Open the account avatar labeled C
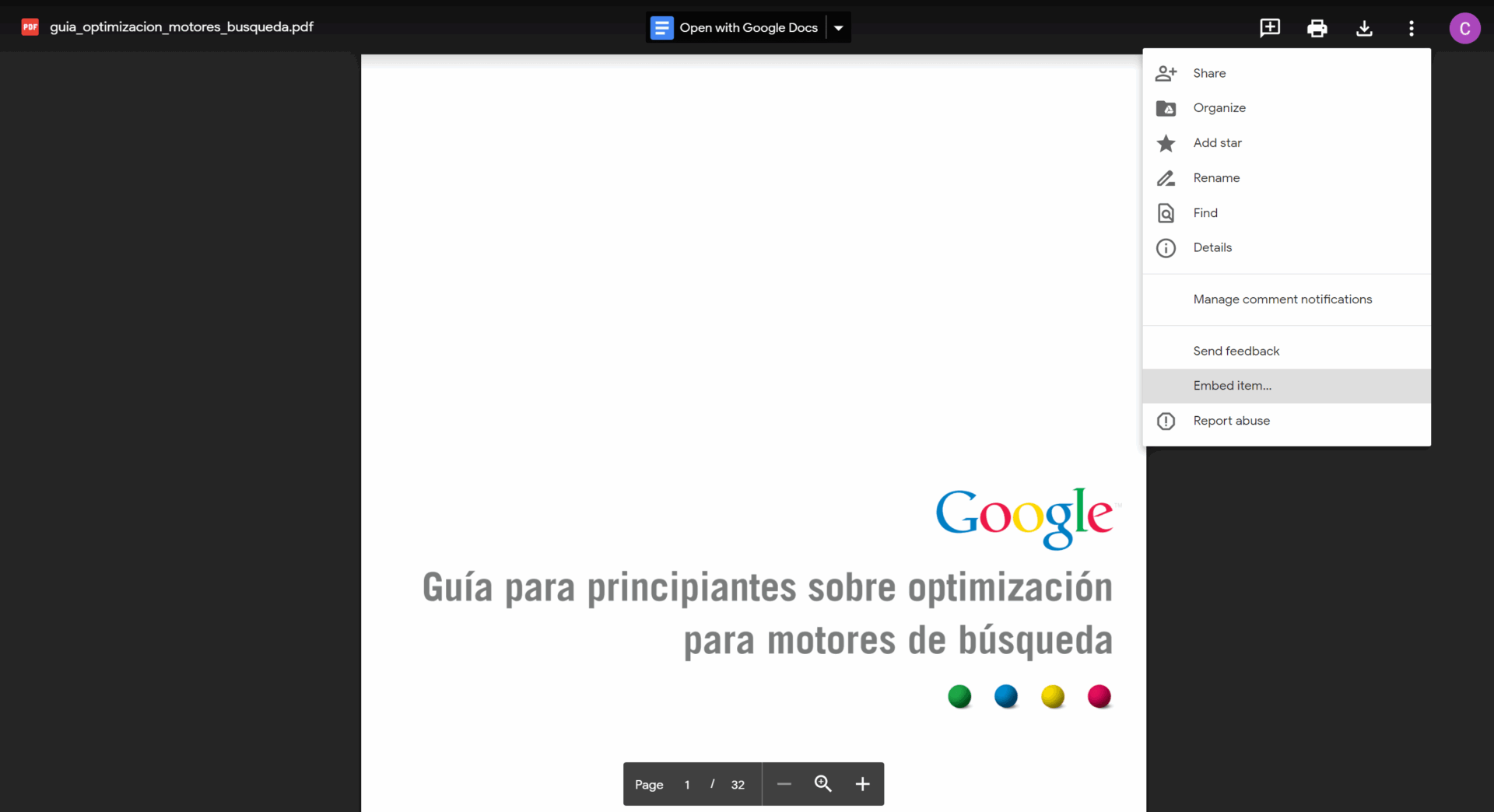The height and width of the screenshot is (812, 1494). (1464, 29)
